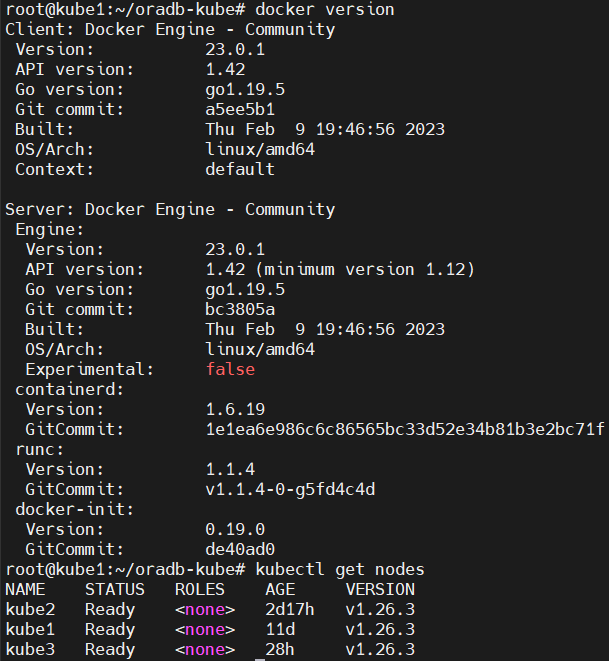Click the client Context 'default' value
This screenshot has height=661, width=609.
240,169
